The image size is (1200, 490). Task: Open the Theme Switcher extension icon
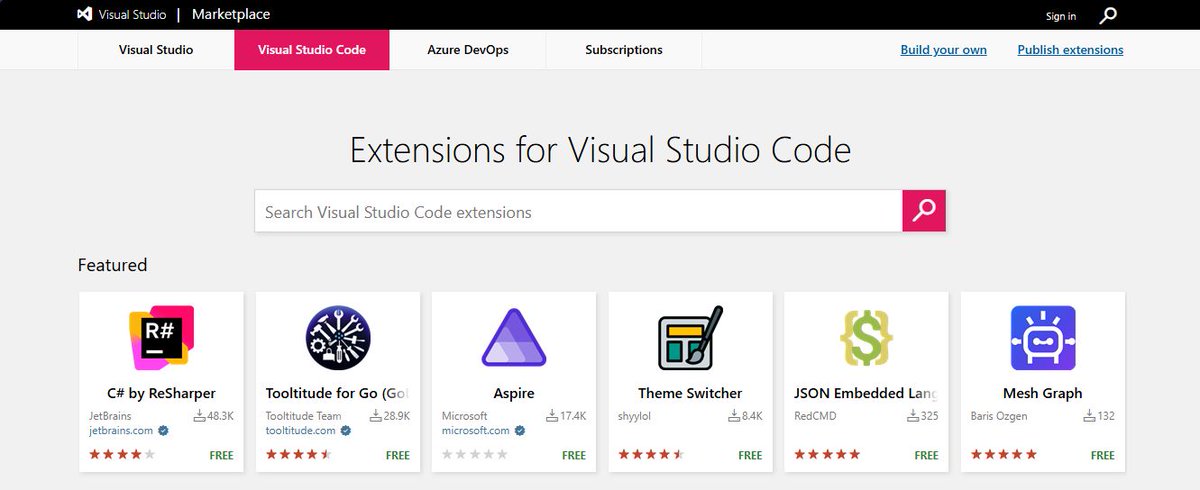690,338
